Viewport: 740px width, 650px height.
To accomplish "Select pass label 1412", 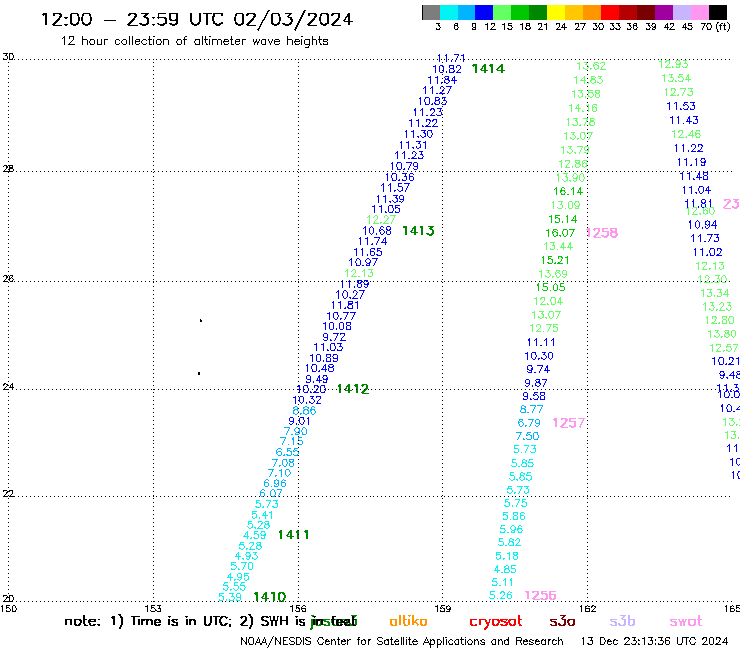I will pyautogui.click(x=353, y=389).
